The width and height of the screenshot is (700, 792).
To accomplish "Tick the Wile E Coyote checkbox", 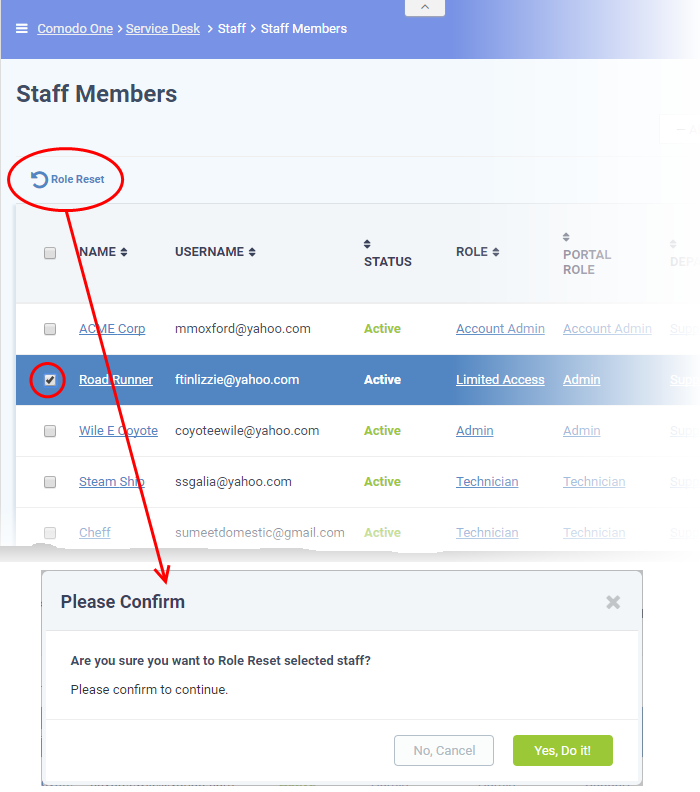I will point(50,431).
